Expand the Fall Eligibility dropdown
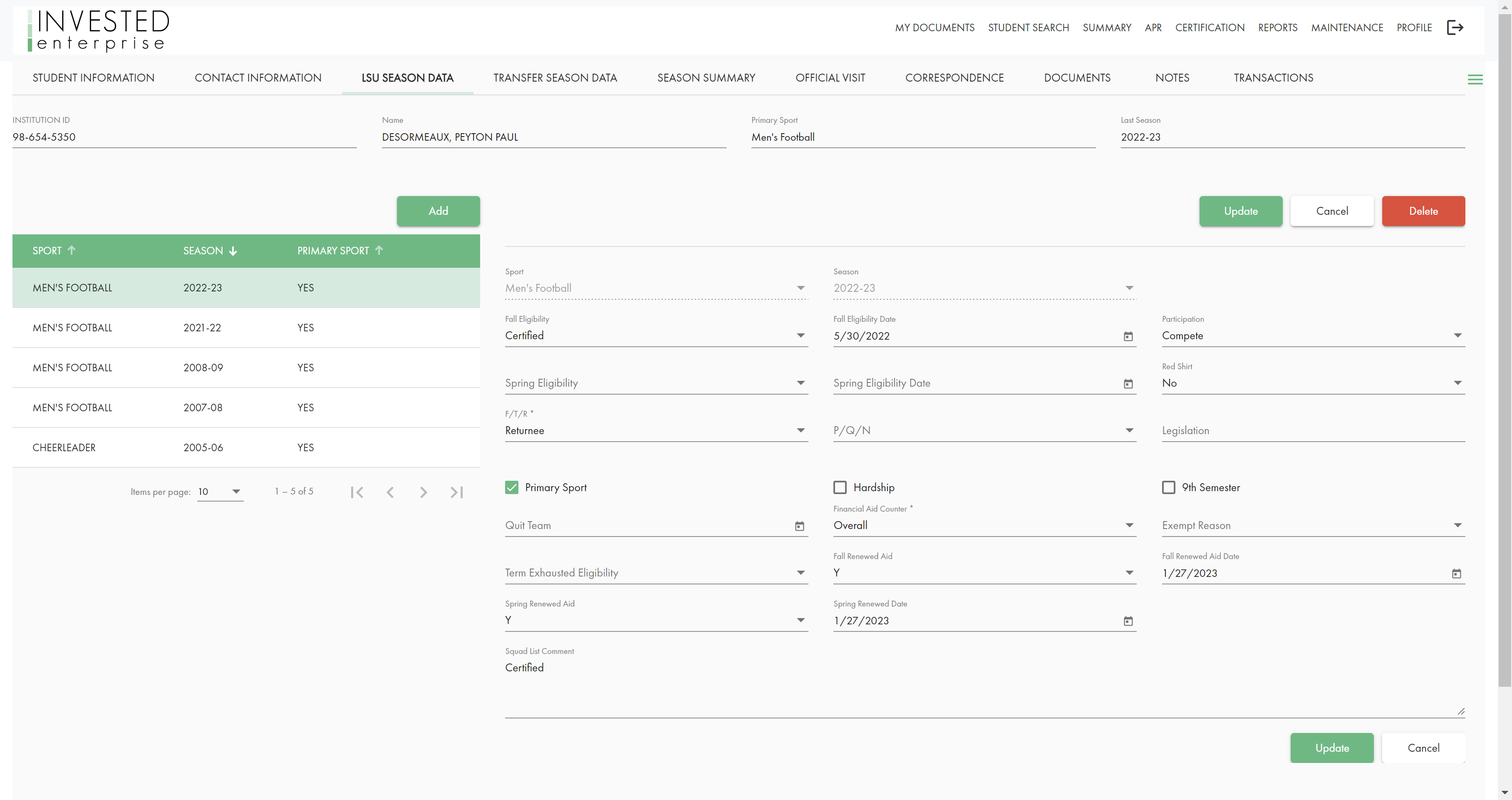The width and height of the screenshot is (1512, 800). pos(801,335)
